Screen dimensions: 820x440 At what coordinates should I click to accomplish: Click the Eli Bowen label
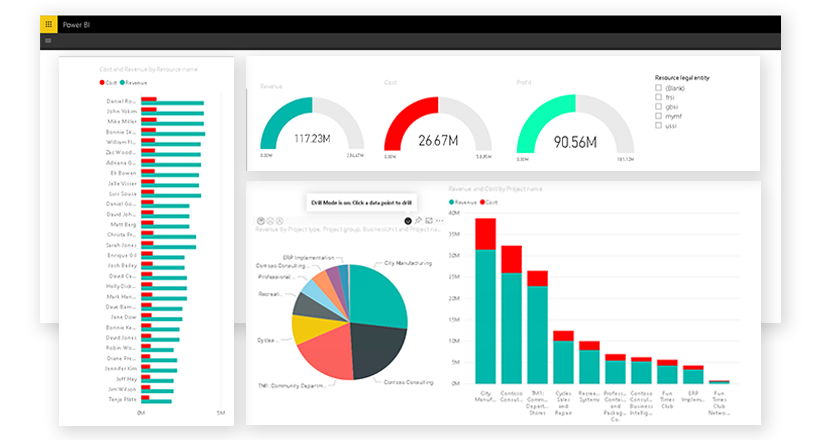(x=123, y=173)
